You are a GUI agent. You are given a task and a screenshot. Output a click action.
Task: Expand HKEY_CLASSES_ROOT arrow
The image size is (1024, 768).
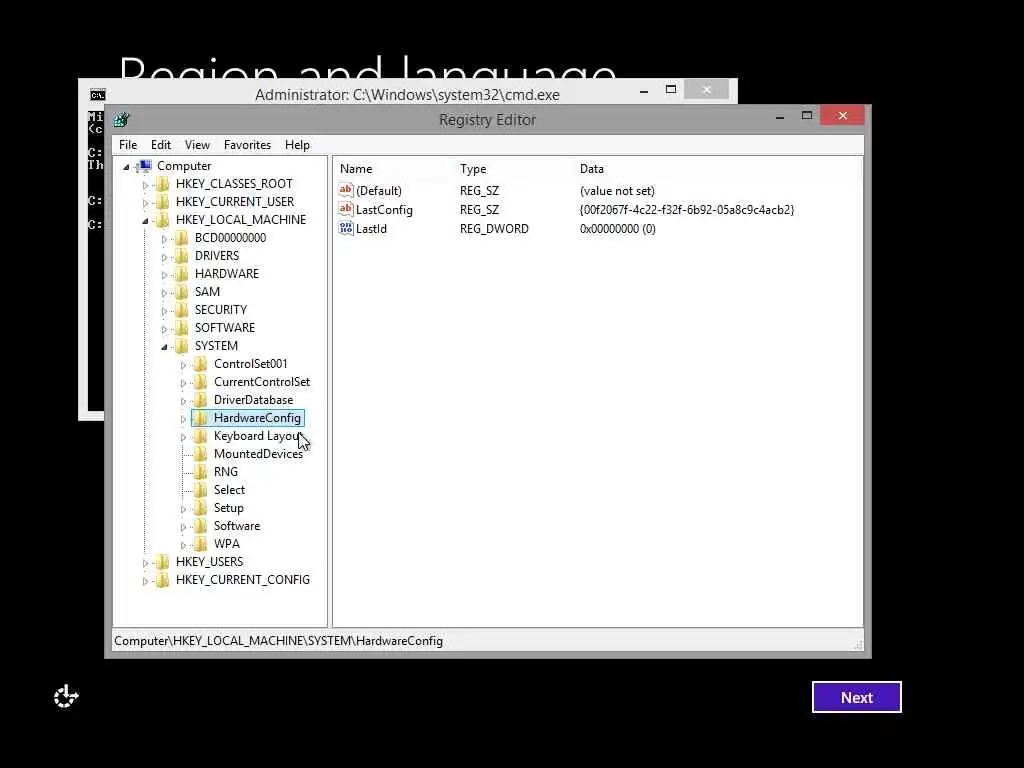[145, 185]
